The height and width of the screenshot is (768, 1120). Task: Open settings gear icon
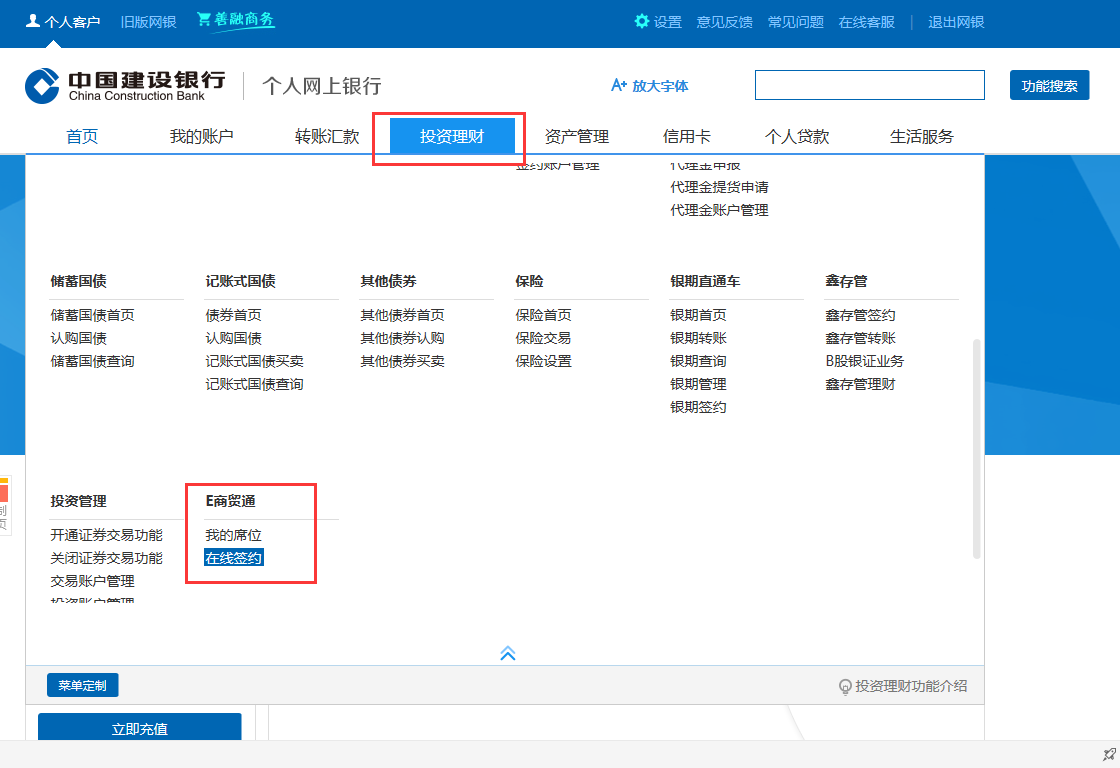coord(641,21)
